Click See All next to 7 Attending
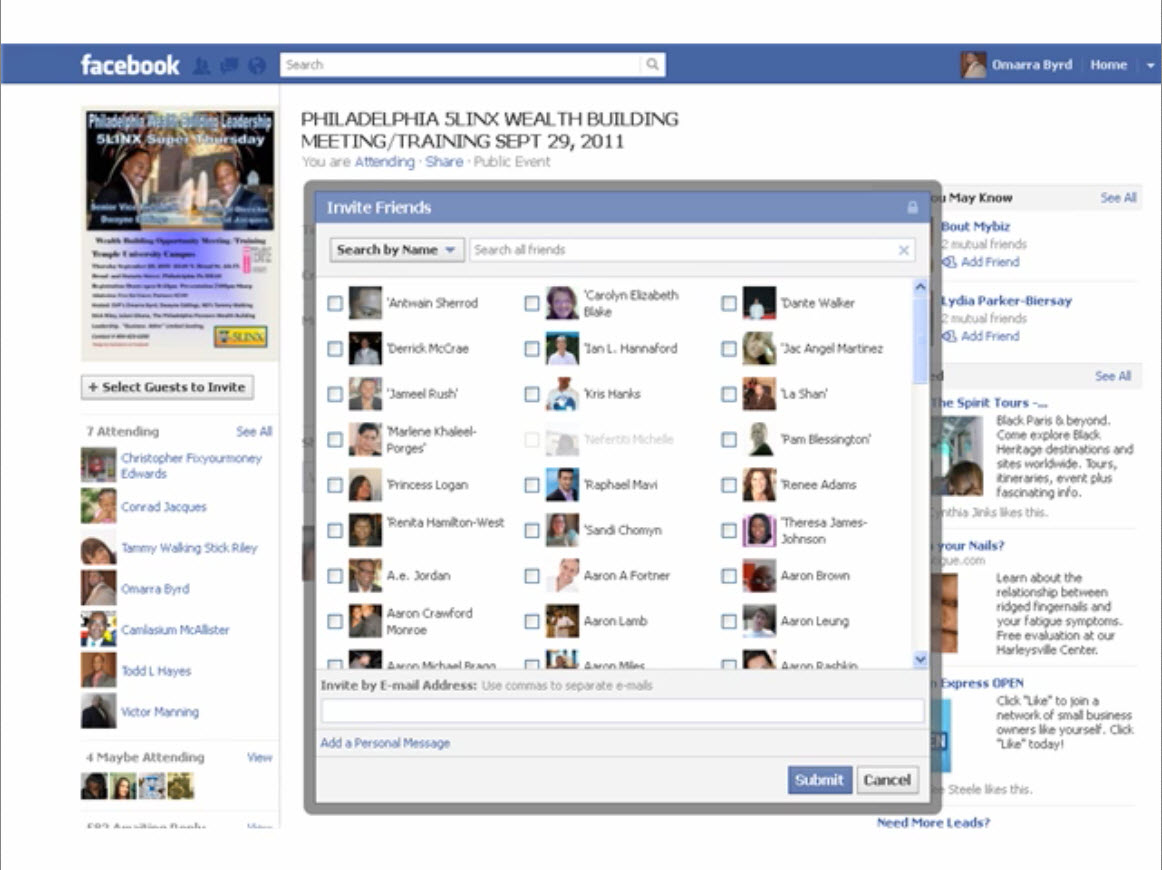Viewport: 1162px width, 870px height. point(254,431)
